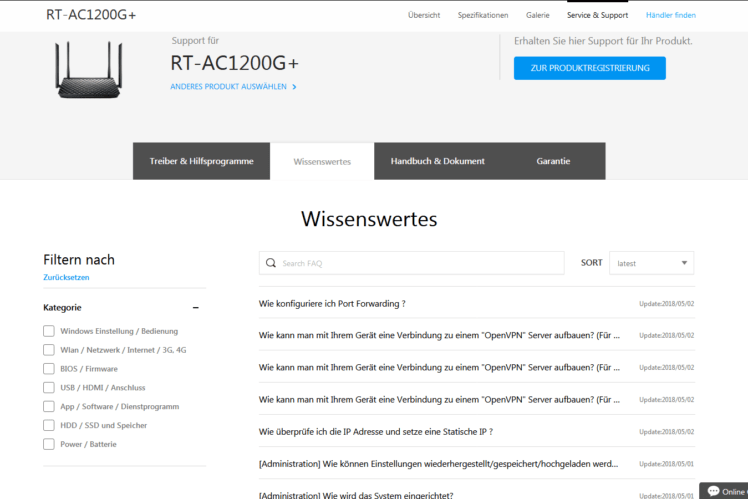Click the Kategorie heading text
Image resolution: width=748 pixels, height=499 pixels.
pyautogui.click(x=62, y=308)
